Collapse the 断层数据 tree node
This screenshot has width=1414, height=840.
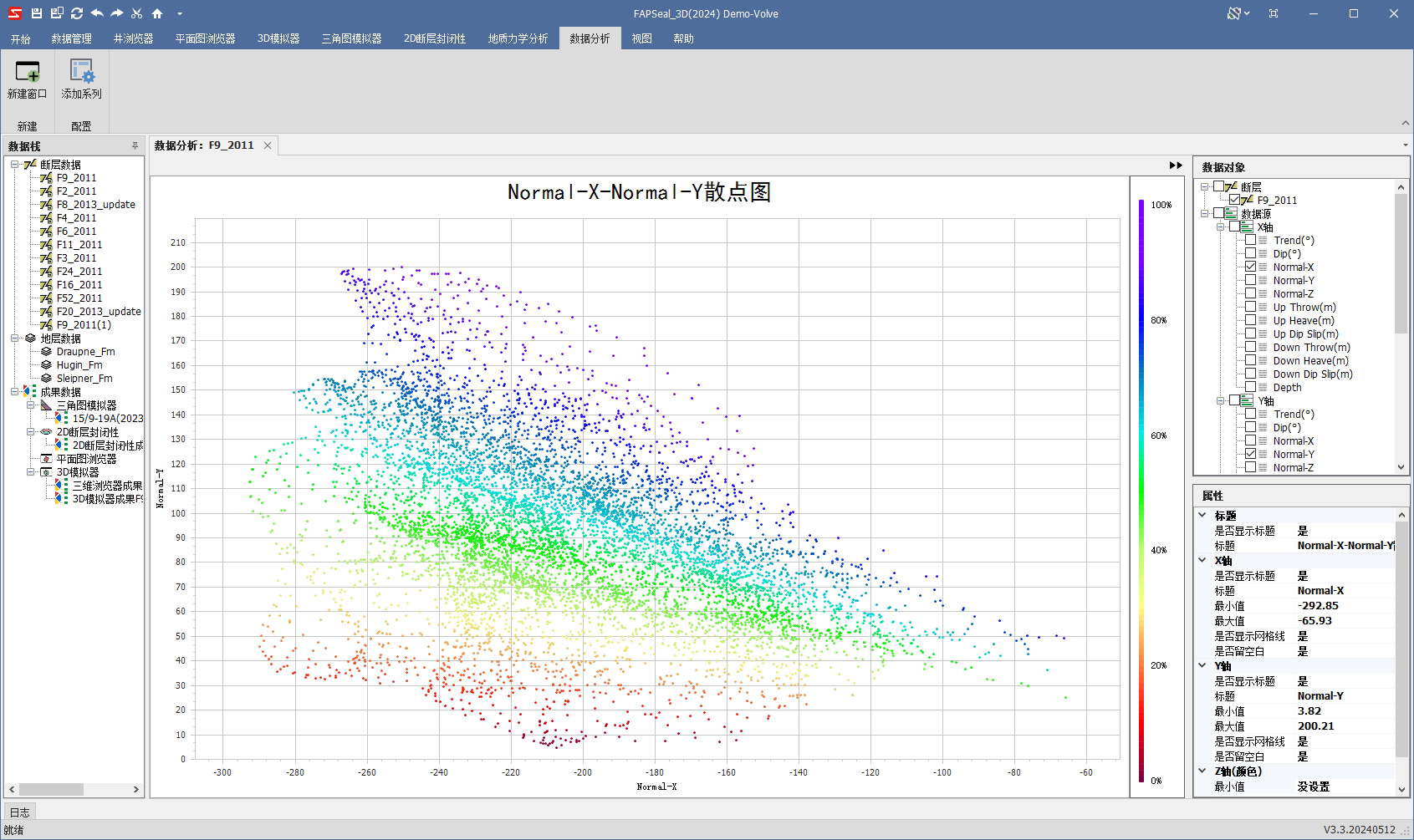14,165
